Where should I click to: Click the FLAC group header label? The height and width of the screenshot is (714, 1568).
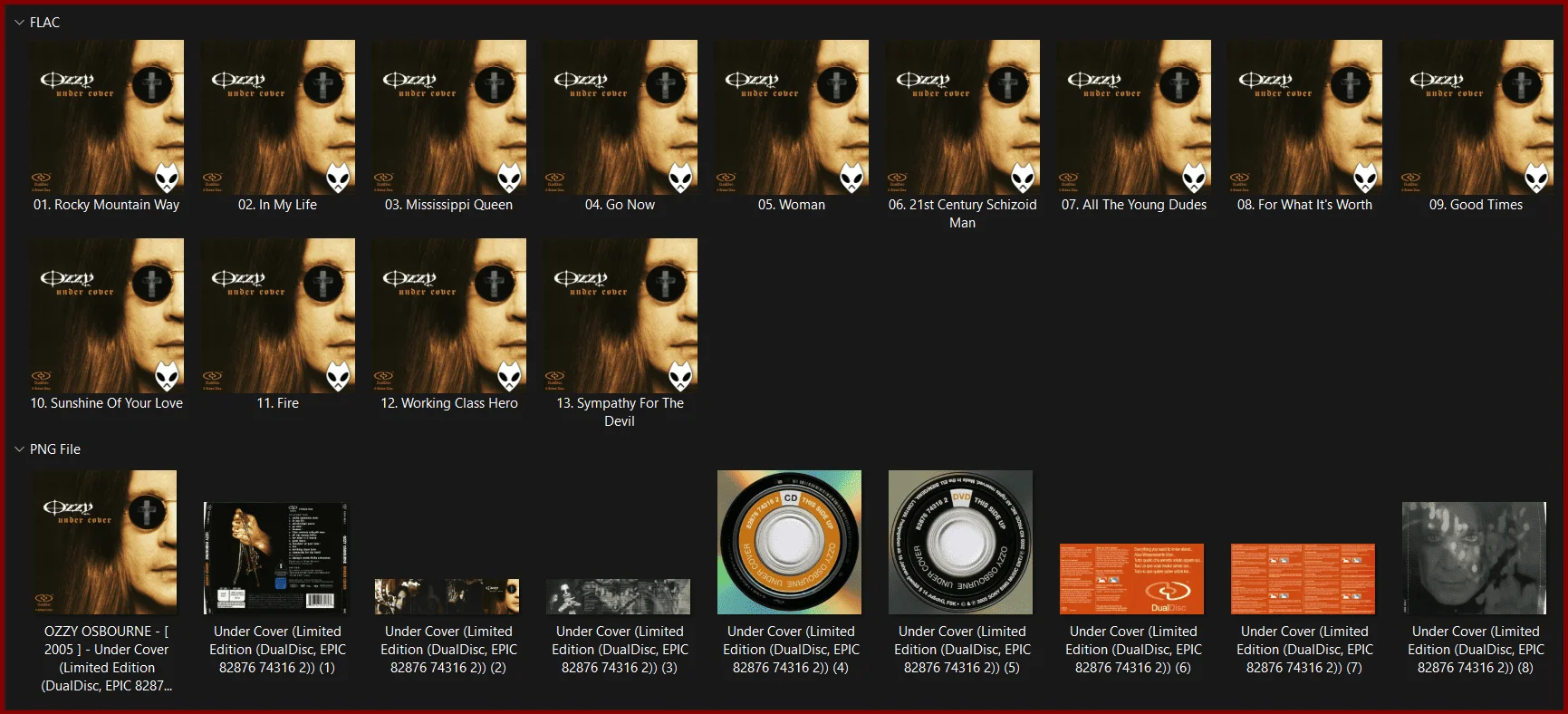[44, 23]
